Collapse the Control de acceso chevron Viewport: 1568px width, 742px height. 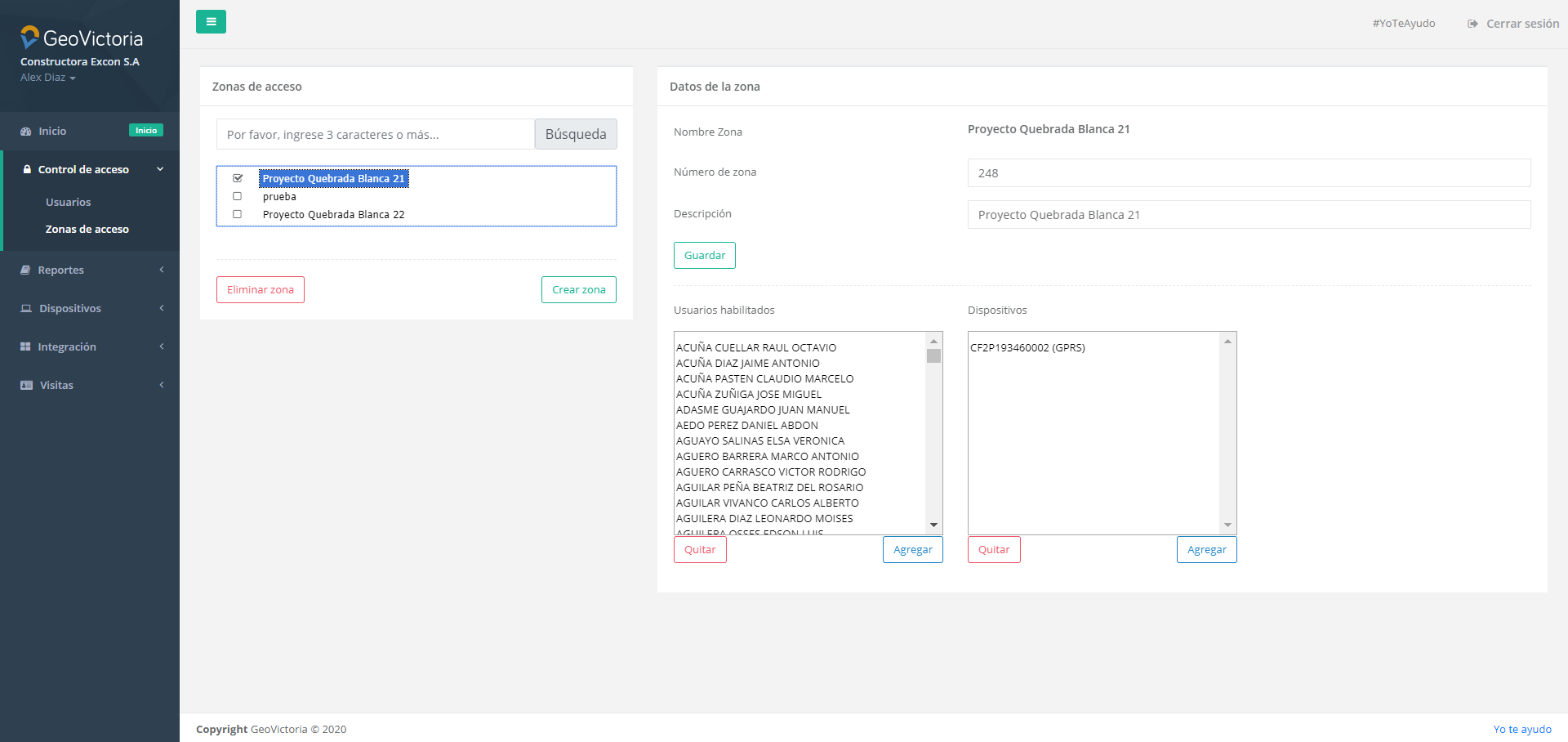click(x=160, y=169)
